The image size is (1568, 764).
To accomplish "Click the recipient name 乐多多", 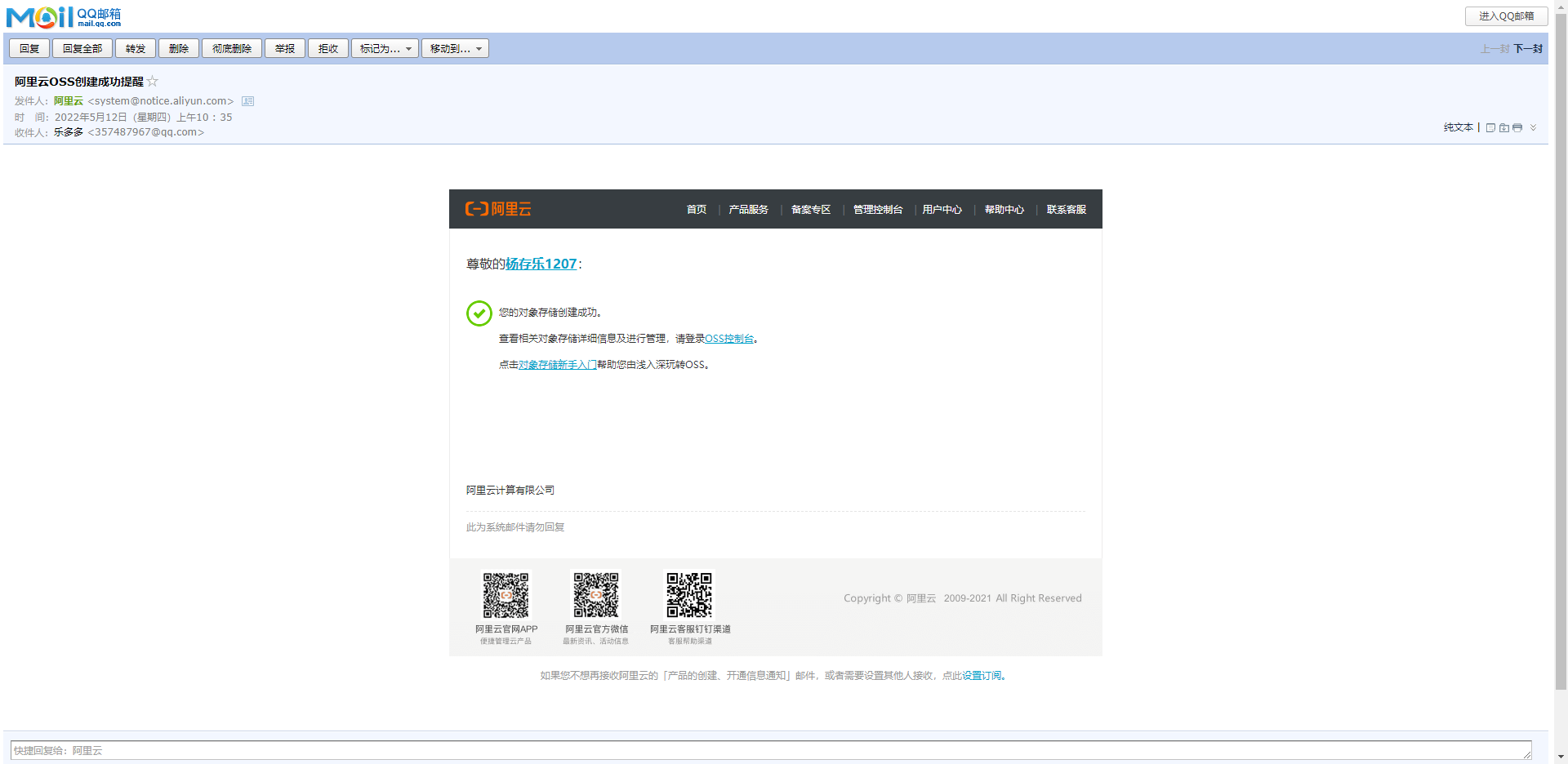I will coord(69,132).
